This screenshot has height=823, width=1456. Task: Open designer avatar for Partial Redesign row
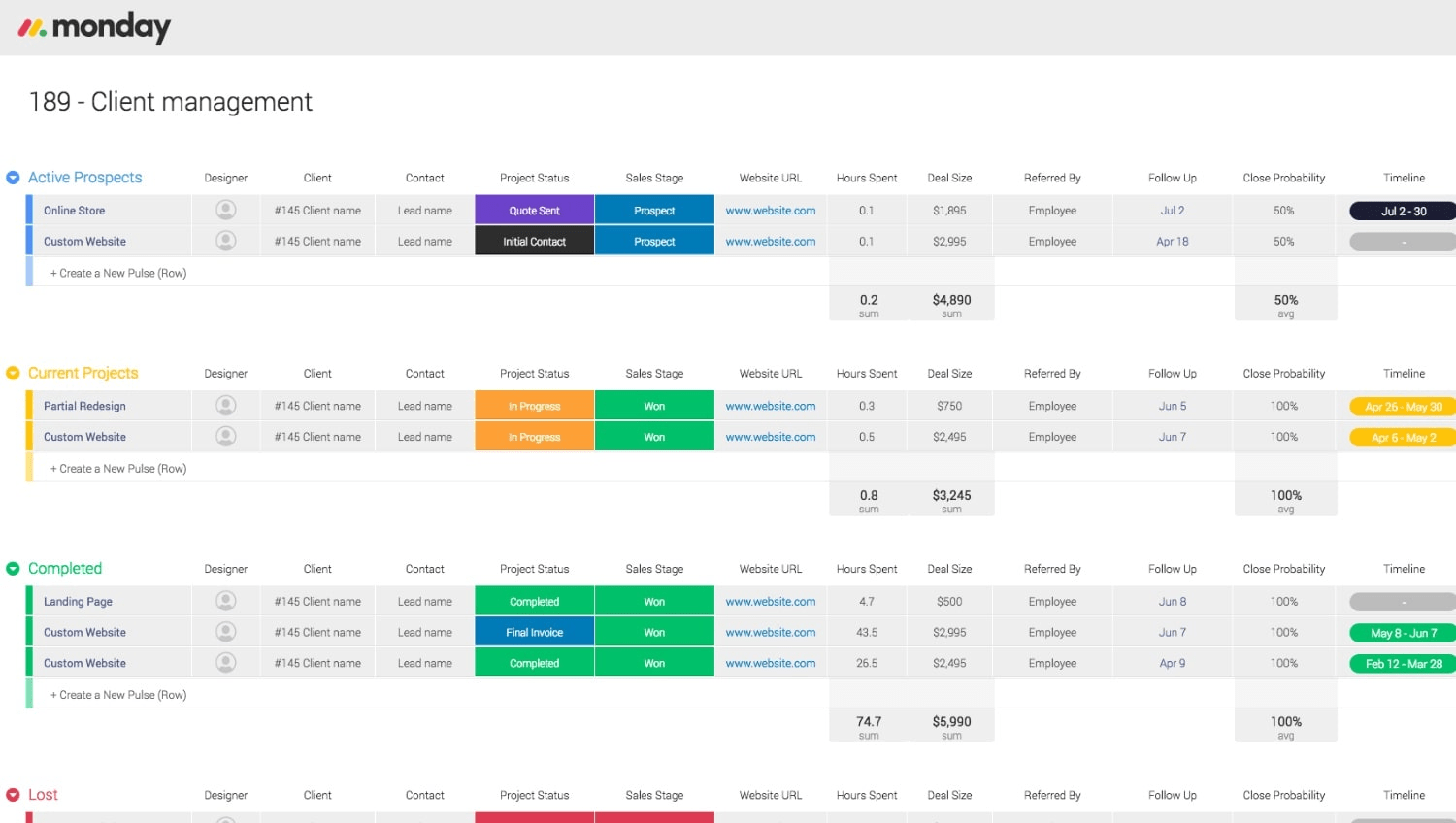point(226,406)
